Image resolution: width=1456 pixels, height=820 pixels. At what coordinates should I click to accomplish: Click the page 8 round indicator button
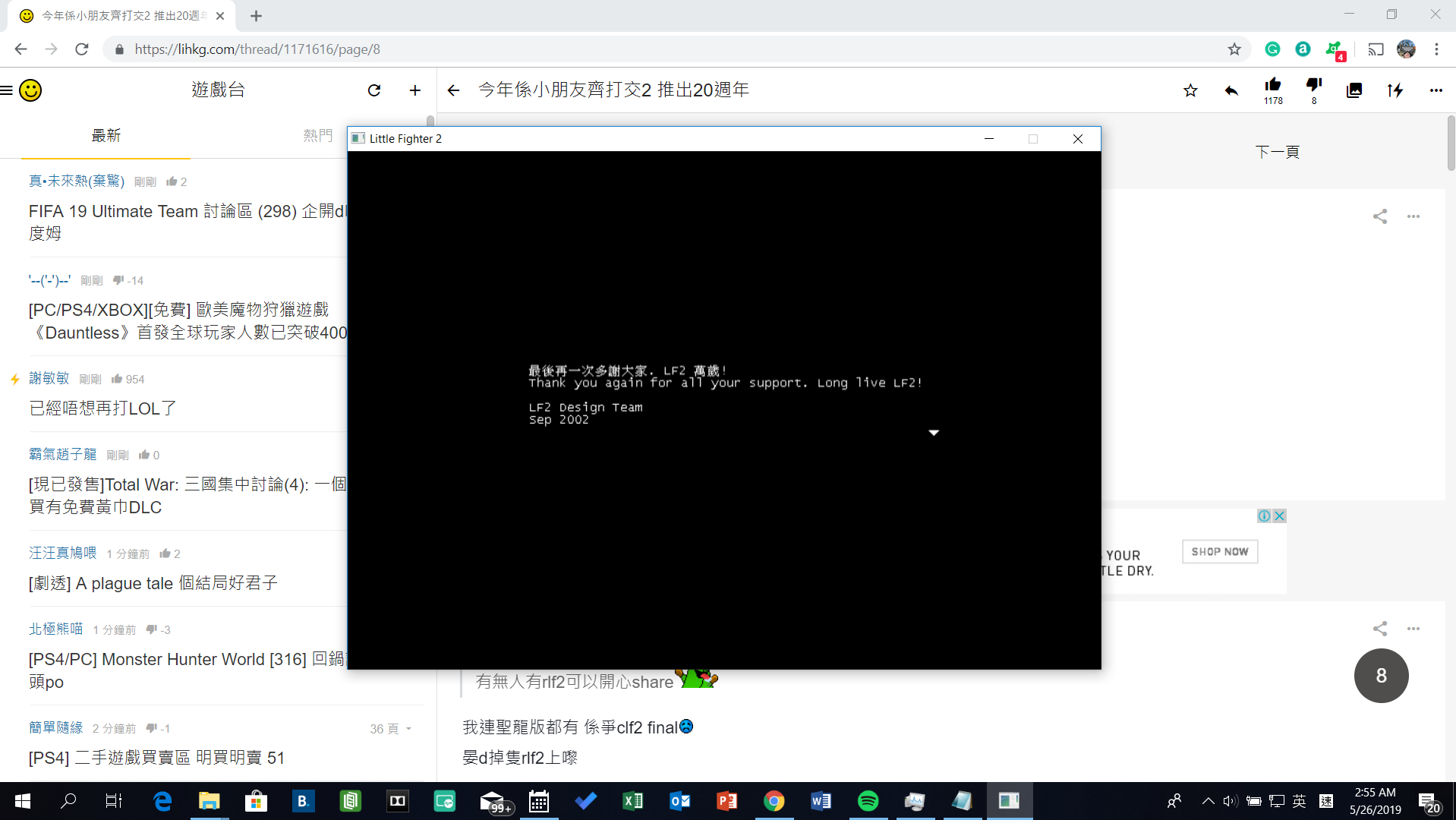click(1381, 676)
